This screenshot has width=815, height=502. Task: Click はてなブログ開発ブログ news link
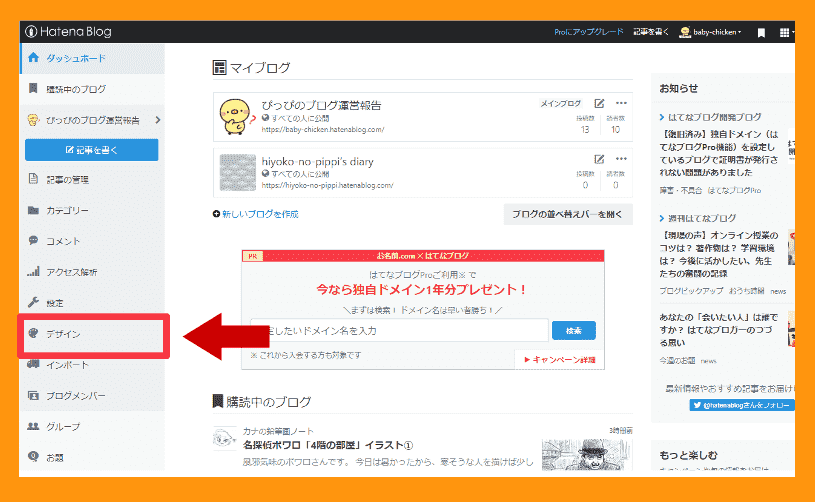[x=714, y=117]
